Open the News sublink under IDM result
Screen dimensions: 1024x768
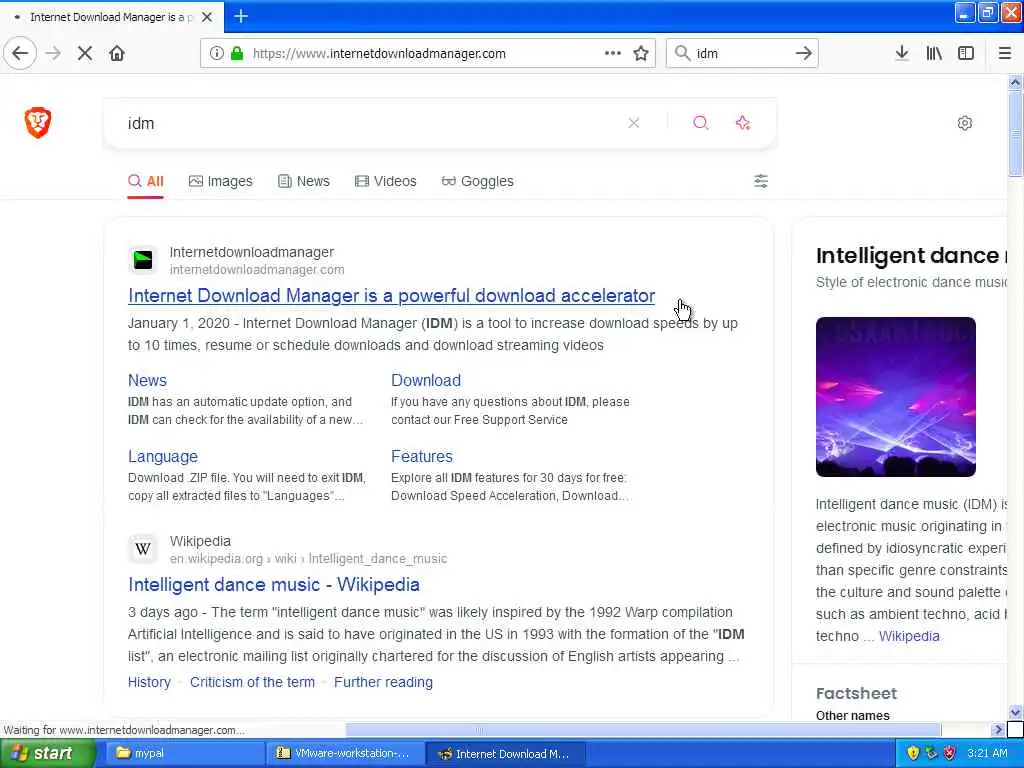[147, 380]
